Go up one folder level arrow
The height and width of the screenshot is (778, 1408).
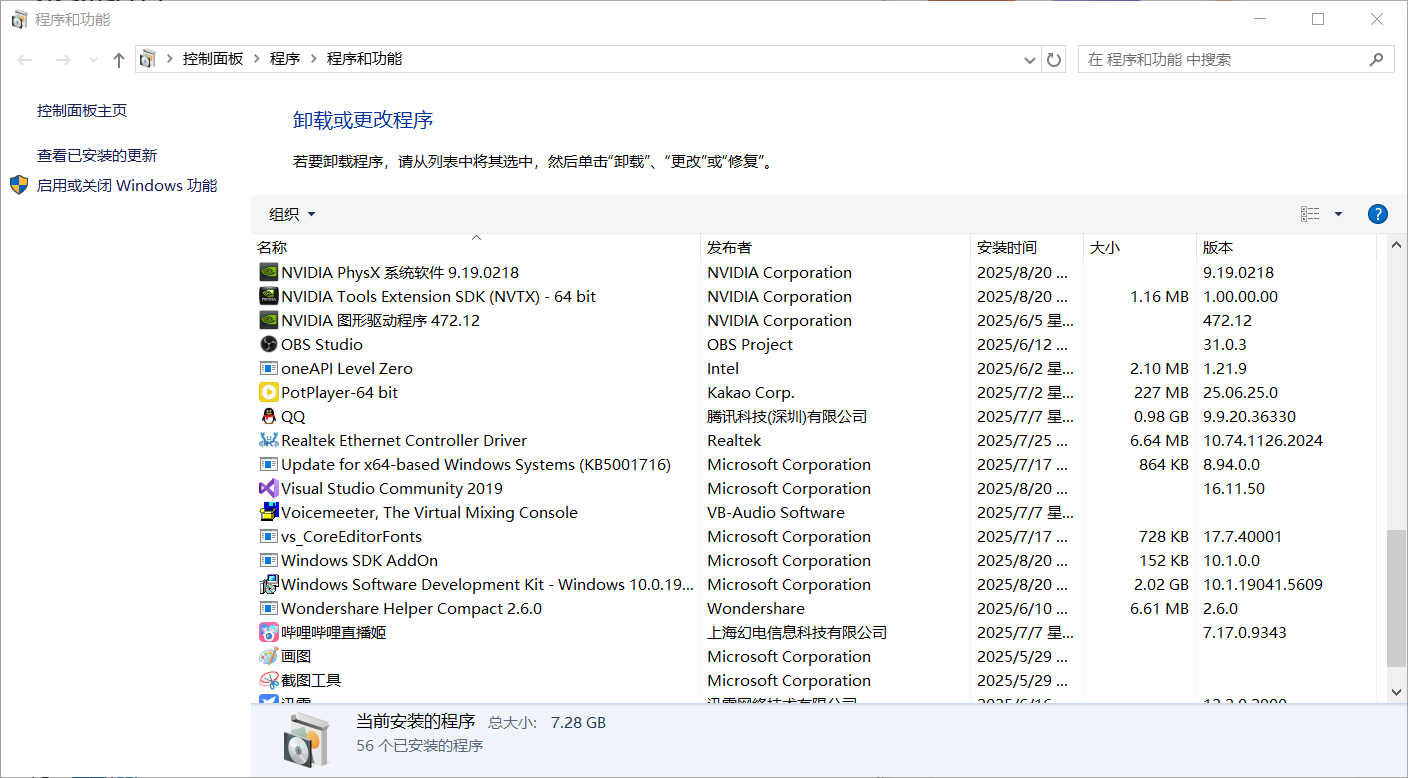click(119, 60)
